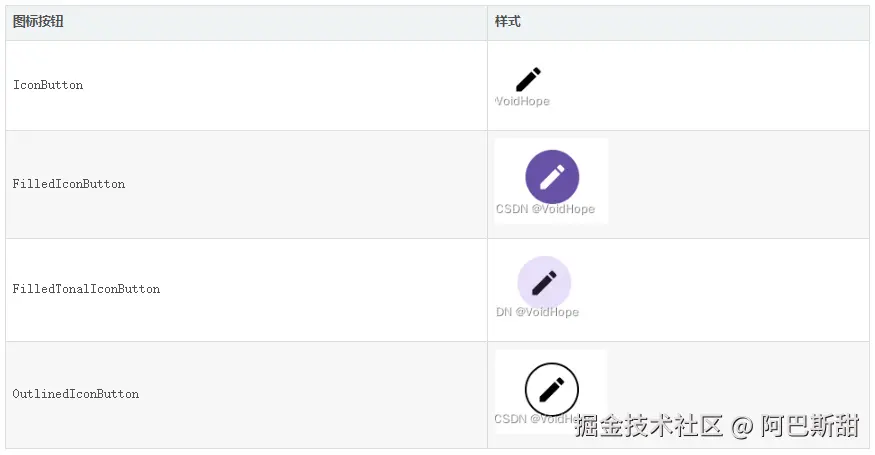Viewport: 875px width, 455px height.
Task: Click the "FilledIconButton" row label
Action: coord(69,185)
